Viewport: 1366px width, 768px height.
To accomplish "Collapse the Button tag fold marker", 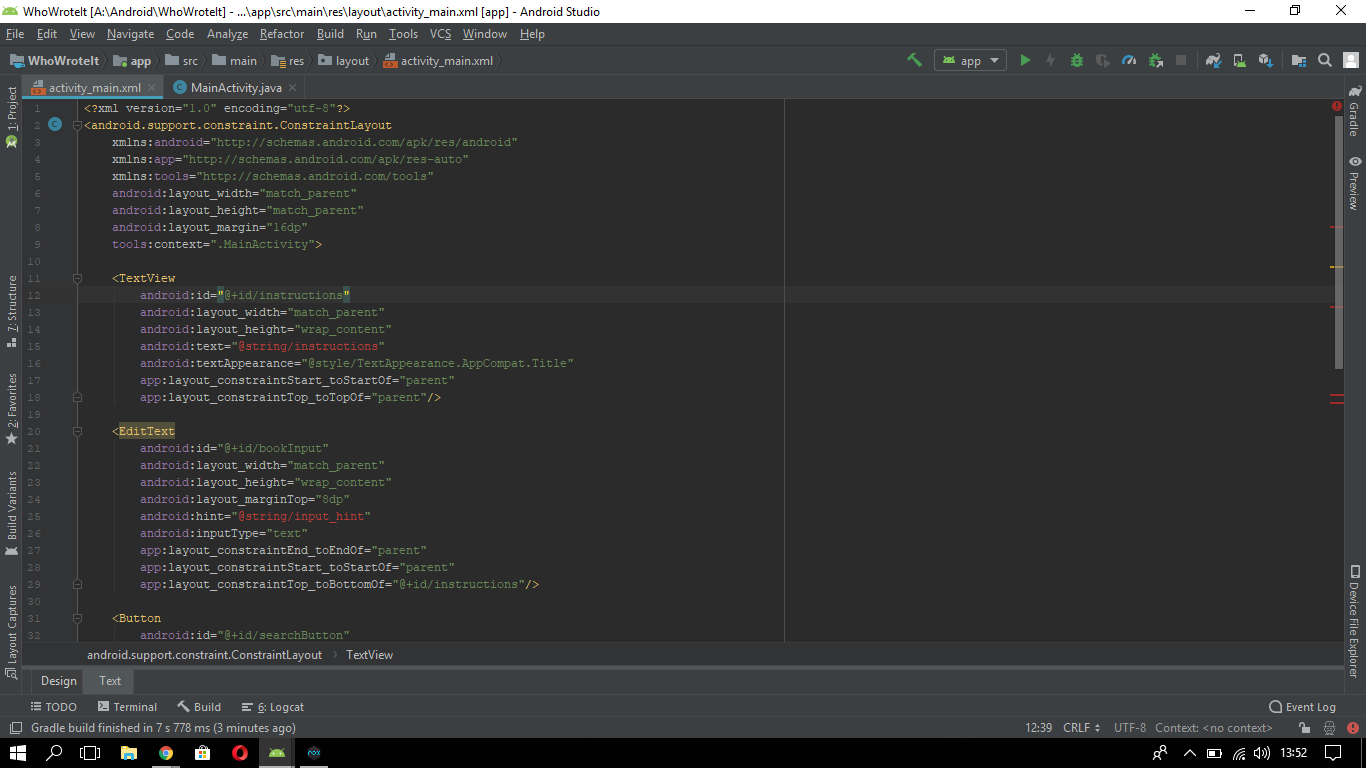I will coord(77,618).
